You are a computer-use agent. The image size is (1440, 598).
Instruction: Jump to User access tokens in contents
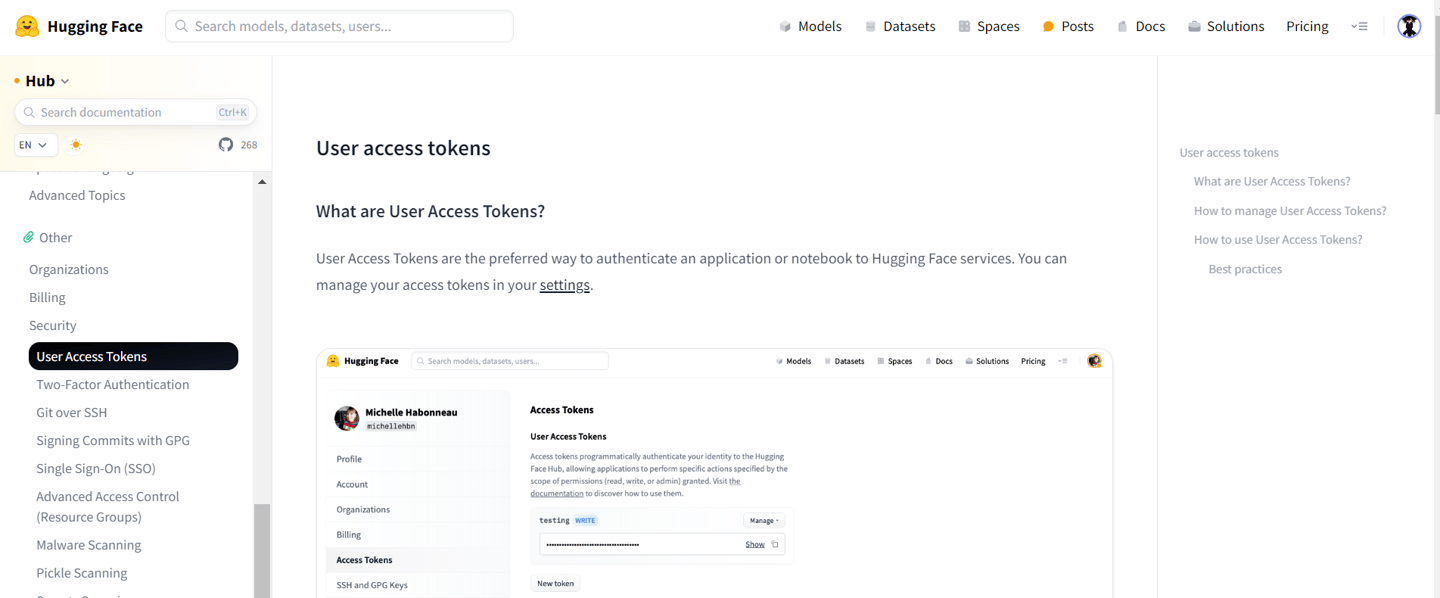1229,152
